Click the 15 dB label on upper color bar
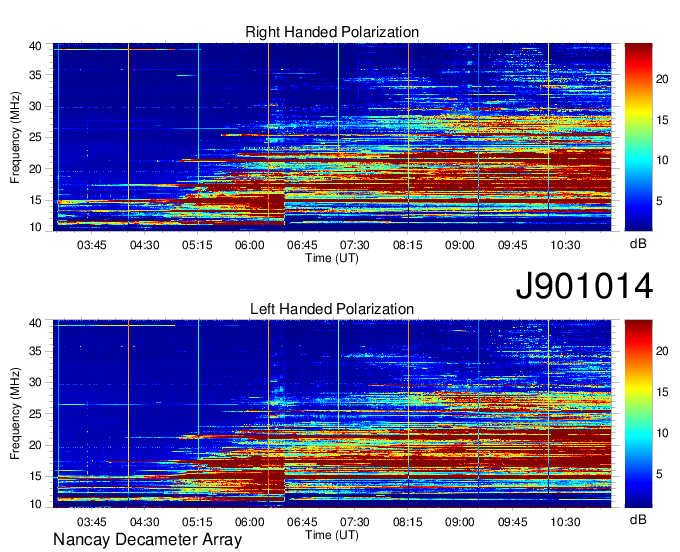680x552 pixels. [x=662, y=121]
